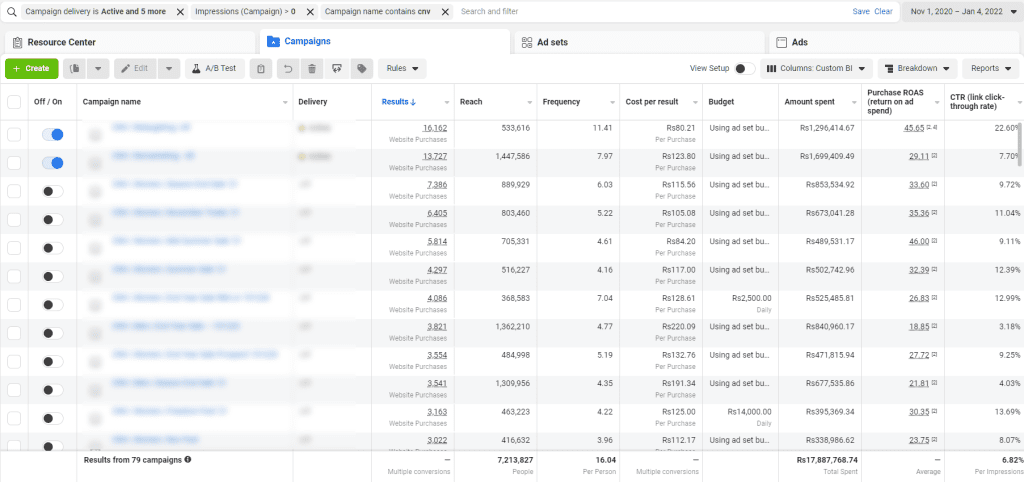1024x482 pixels.
Task: Click the clipboard icon in the toolbar
Action: point(261,68)
